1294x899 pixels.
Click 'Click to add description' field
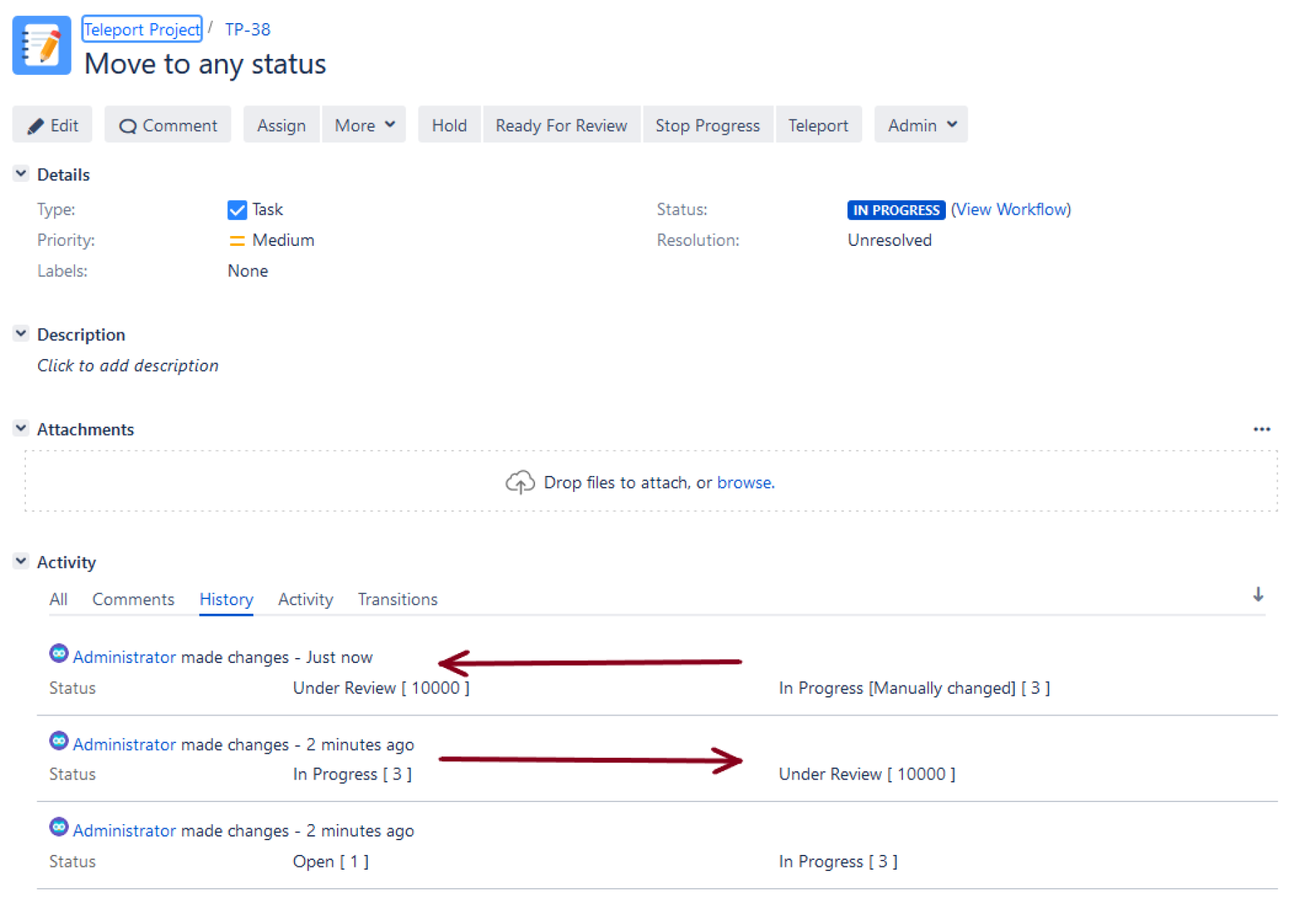[x=128, y=365]
